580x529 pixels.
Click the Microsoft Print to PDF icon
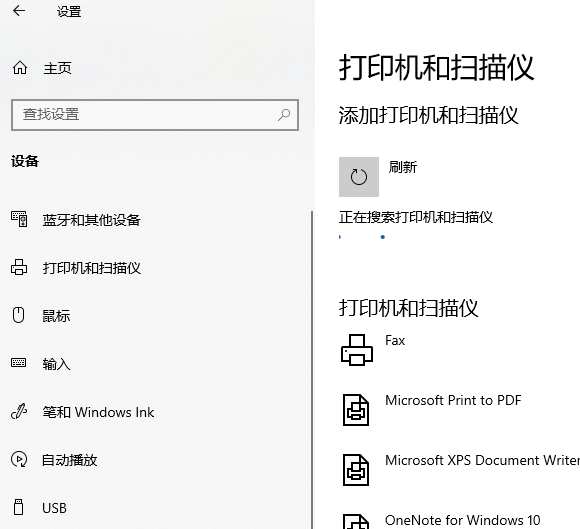(356, 410)
